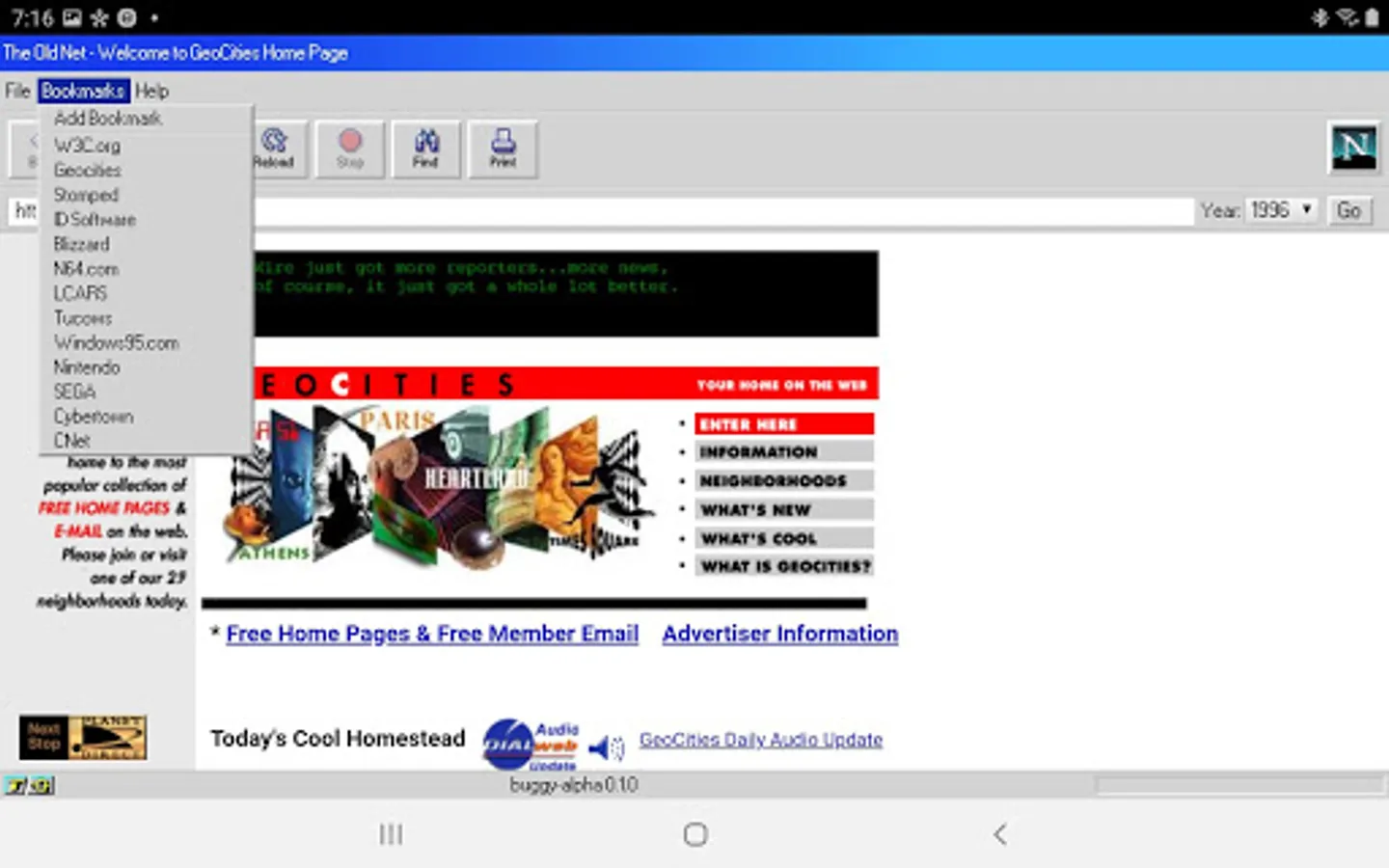This screenshot has height=868, width=1389.
Task: Click the WHAT'S COOL button
Action: coord(784,538)
